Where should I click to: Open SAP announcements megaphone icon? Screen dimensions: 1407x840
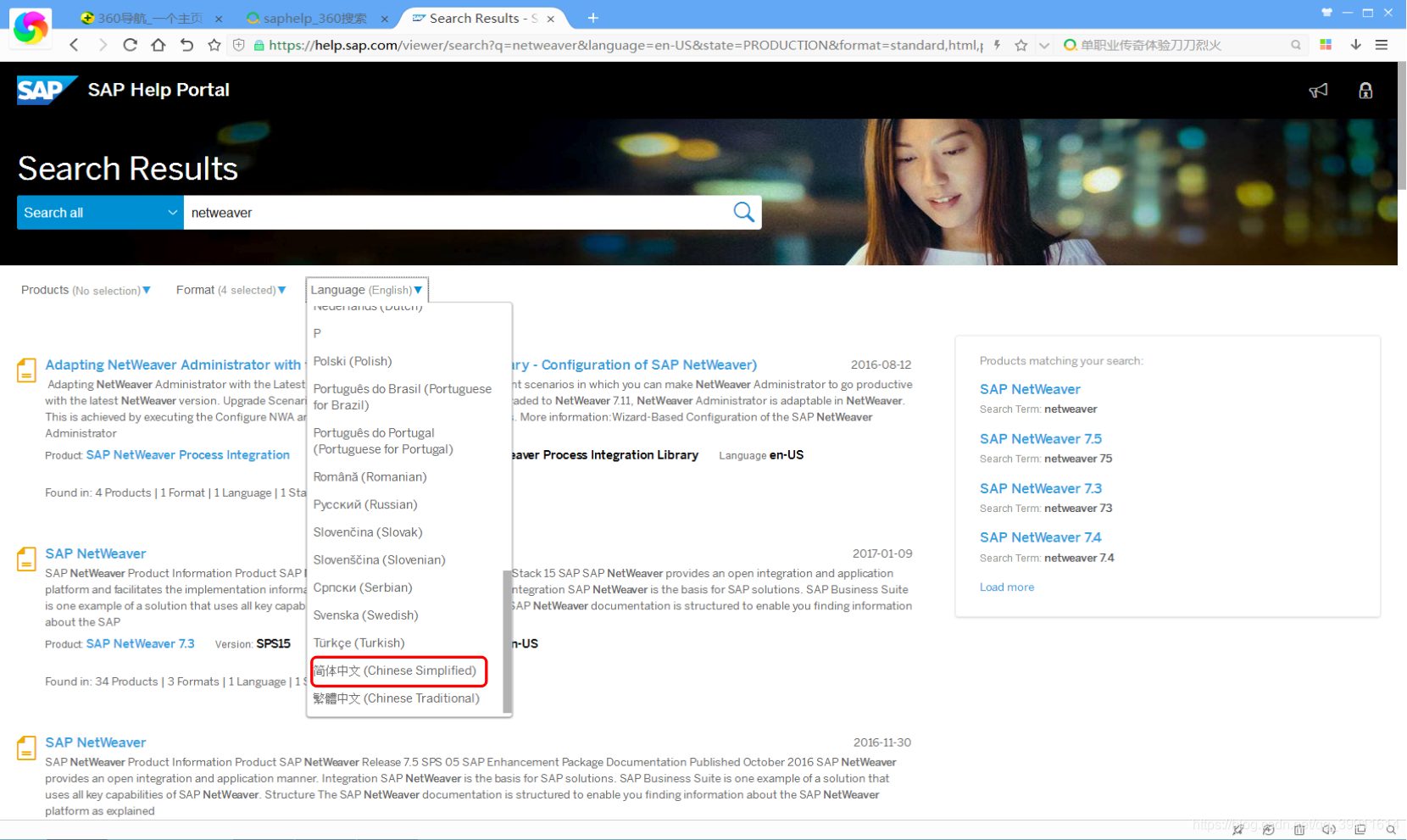1318,91
